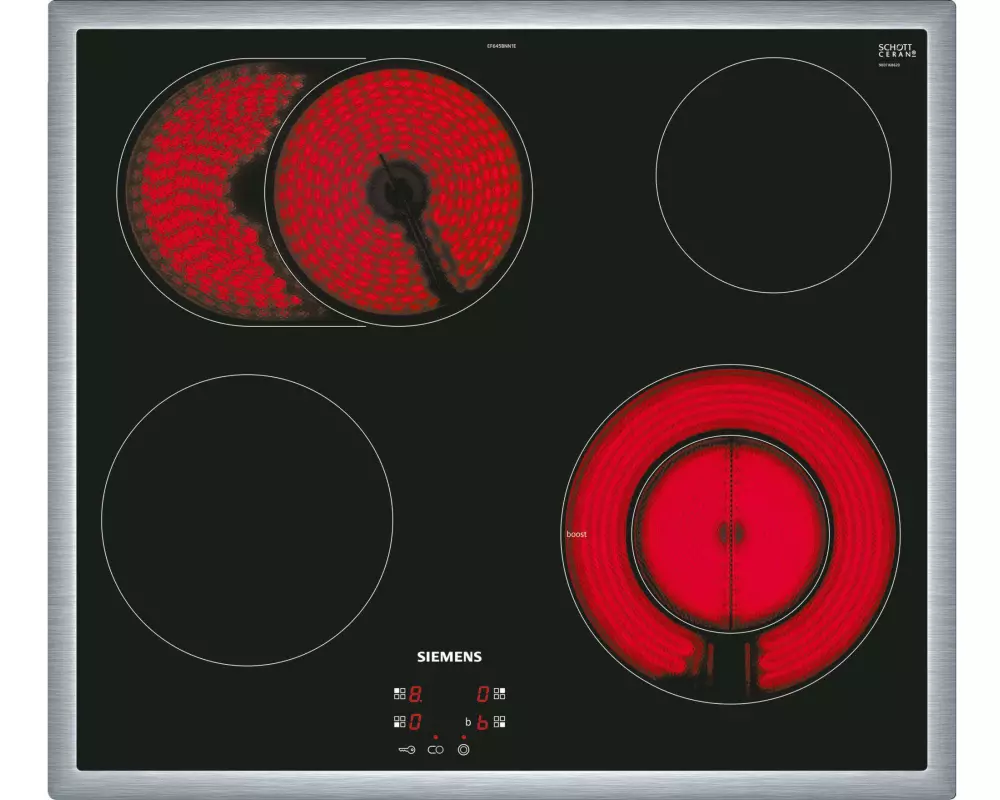Tap the oval extended zone icon
Viewport: 1000px width, 800px height.
(435, 749)
